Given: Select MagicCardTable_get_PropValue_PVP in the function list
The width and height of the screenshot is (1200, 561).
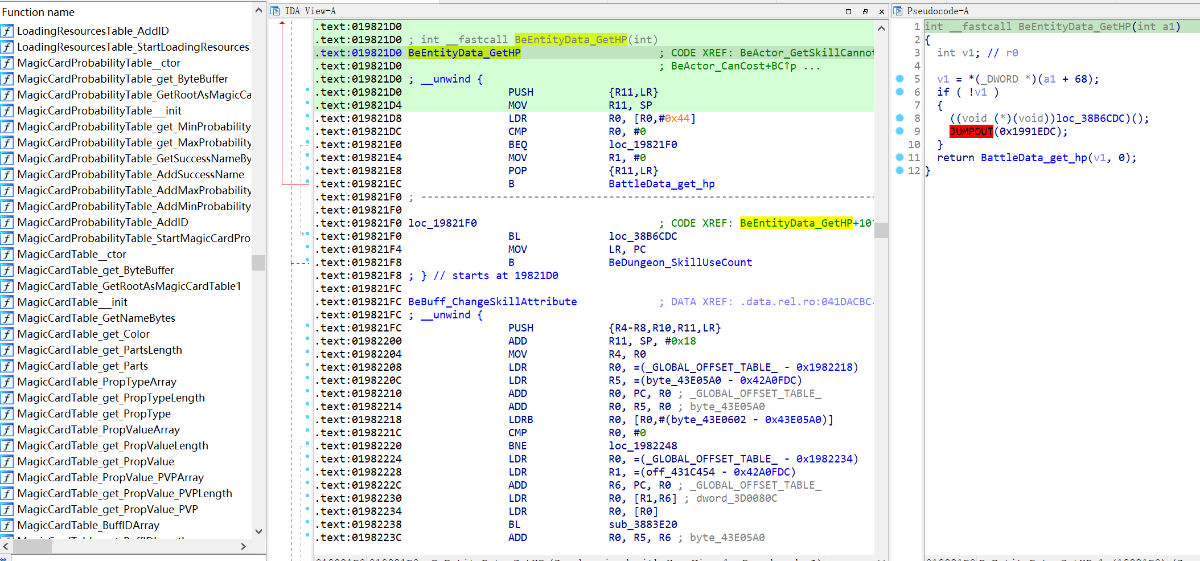Looking at the screenshot, I should point(107,510).
